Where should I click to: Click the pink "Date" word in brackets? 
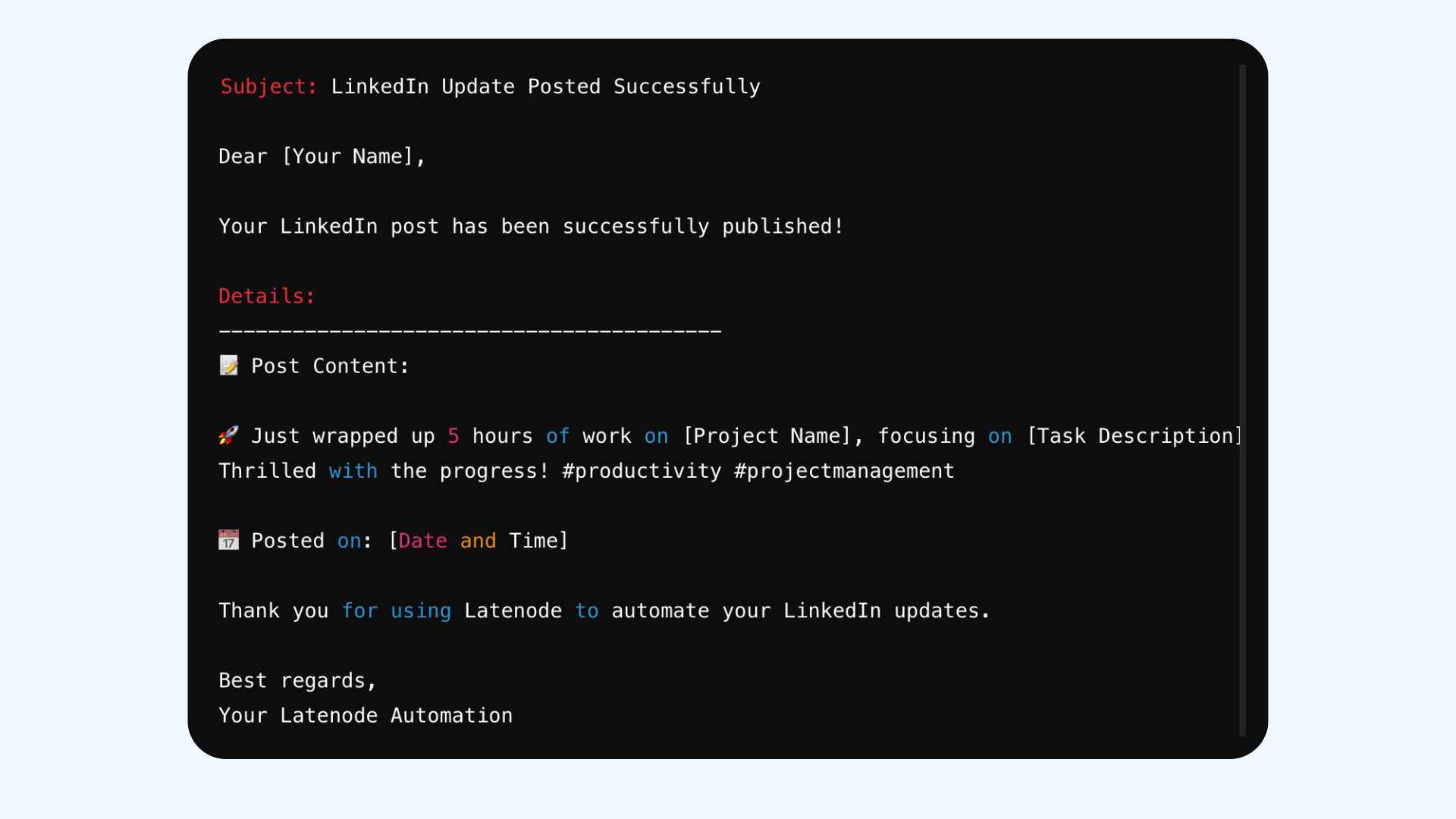(x=422, y=541)
